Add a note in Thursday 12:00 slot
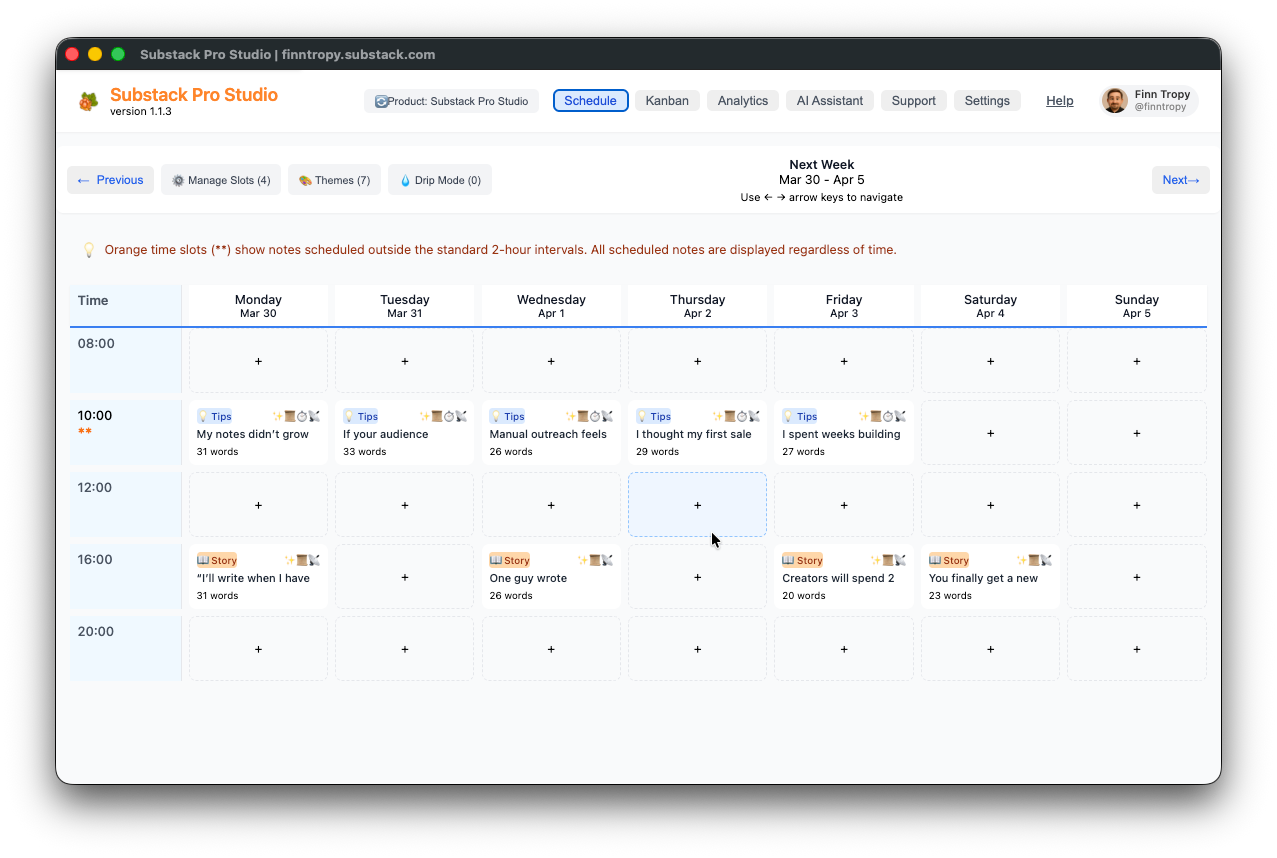Viewport: 1277px width, 858px height. point(698,505)
